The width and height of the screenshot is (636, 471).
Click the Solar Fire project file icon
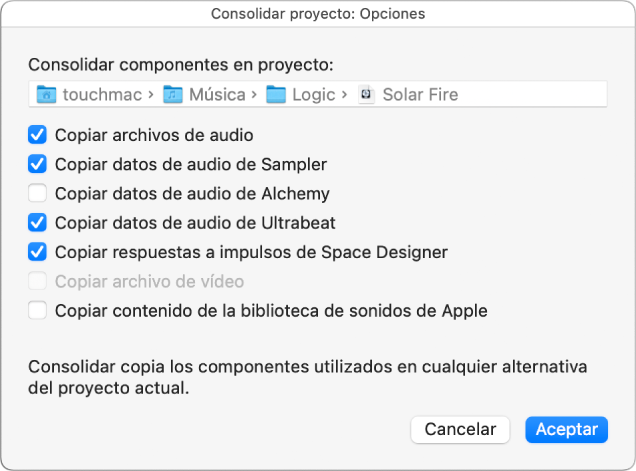pos(367,95)
